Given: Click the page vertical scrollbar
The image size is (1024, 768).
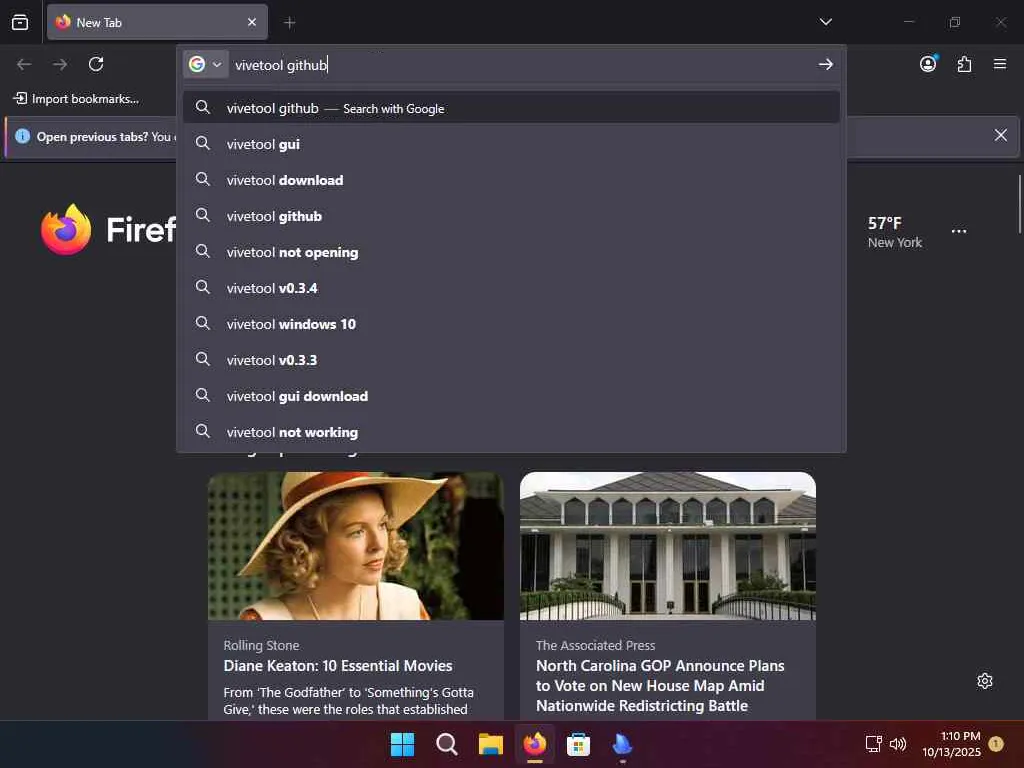Looking at the screenshot, I should coord(1019,204).
